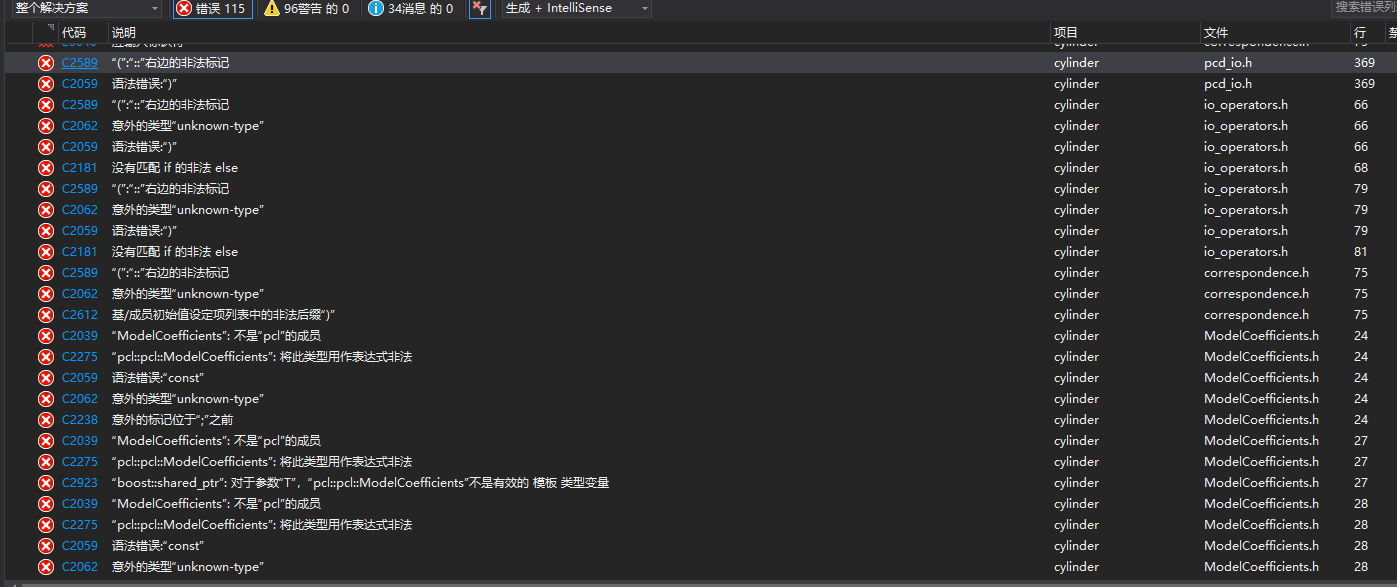The height and width of the screenshot is (587, 1397).
Task: Click error icon of C2275 line 24 row
Action: tap(46, 357)
